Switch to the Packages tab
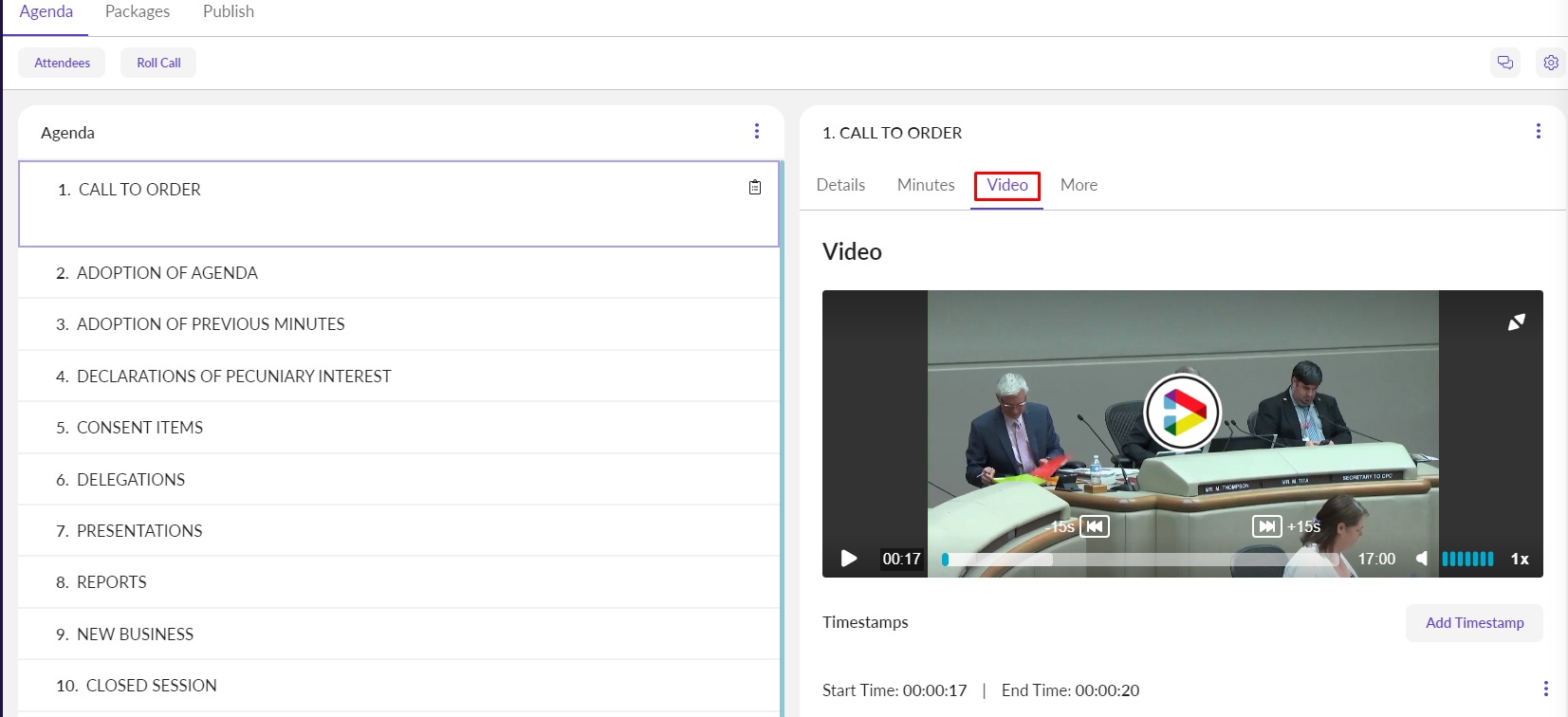This screenshot has height=717, width=1568. (138, 11)
